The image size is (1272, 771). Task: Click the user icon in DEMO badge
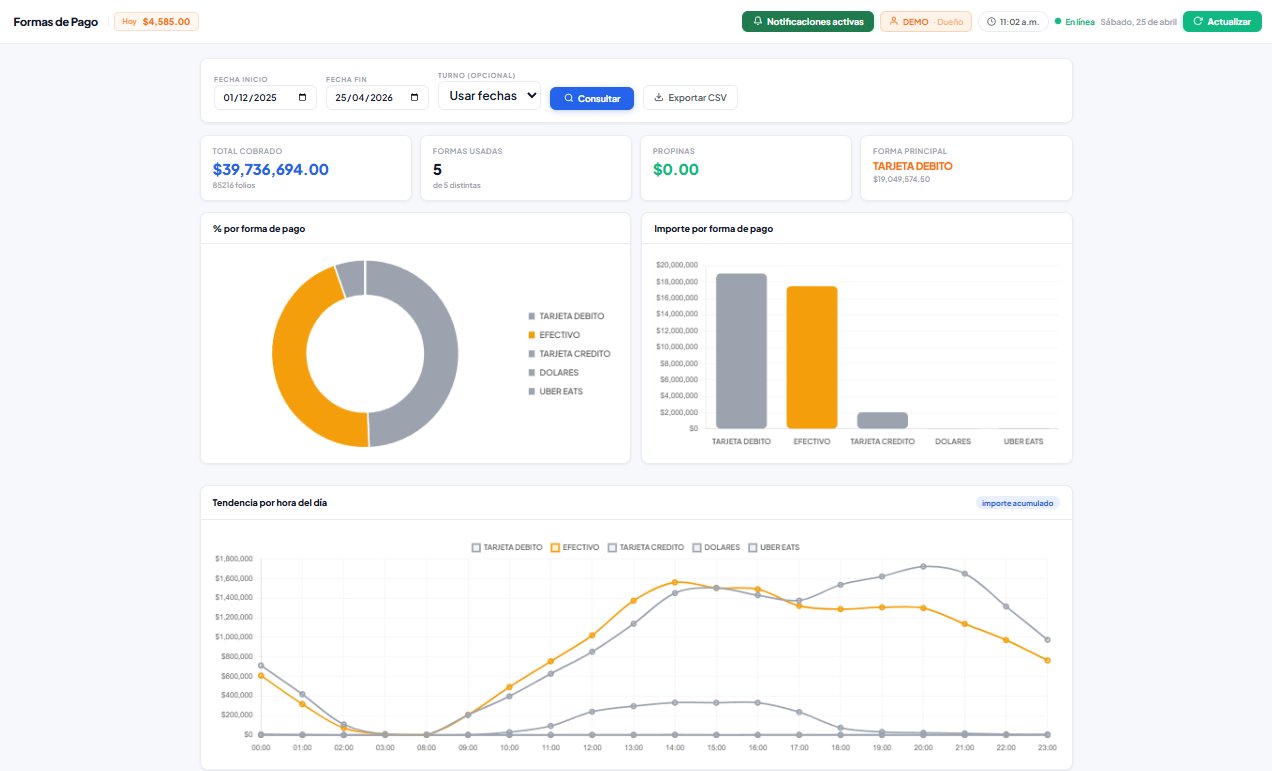click(893, 21)
